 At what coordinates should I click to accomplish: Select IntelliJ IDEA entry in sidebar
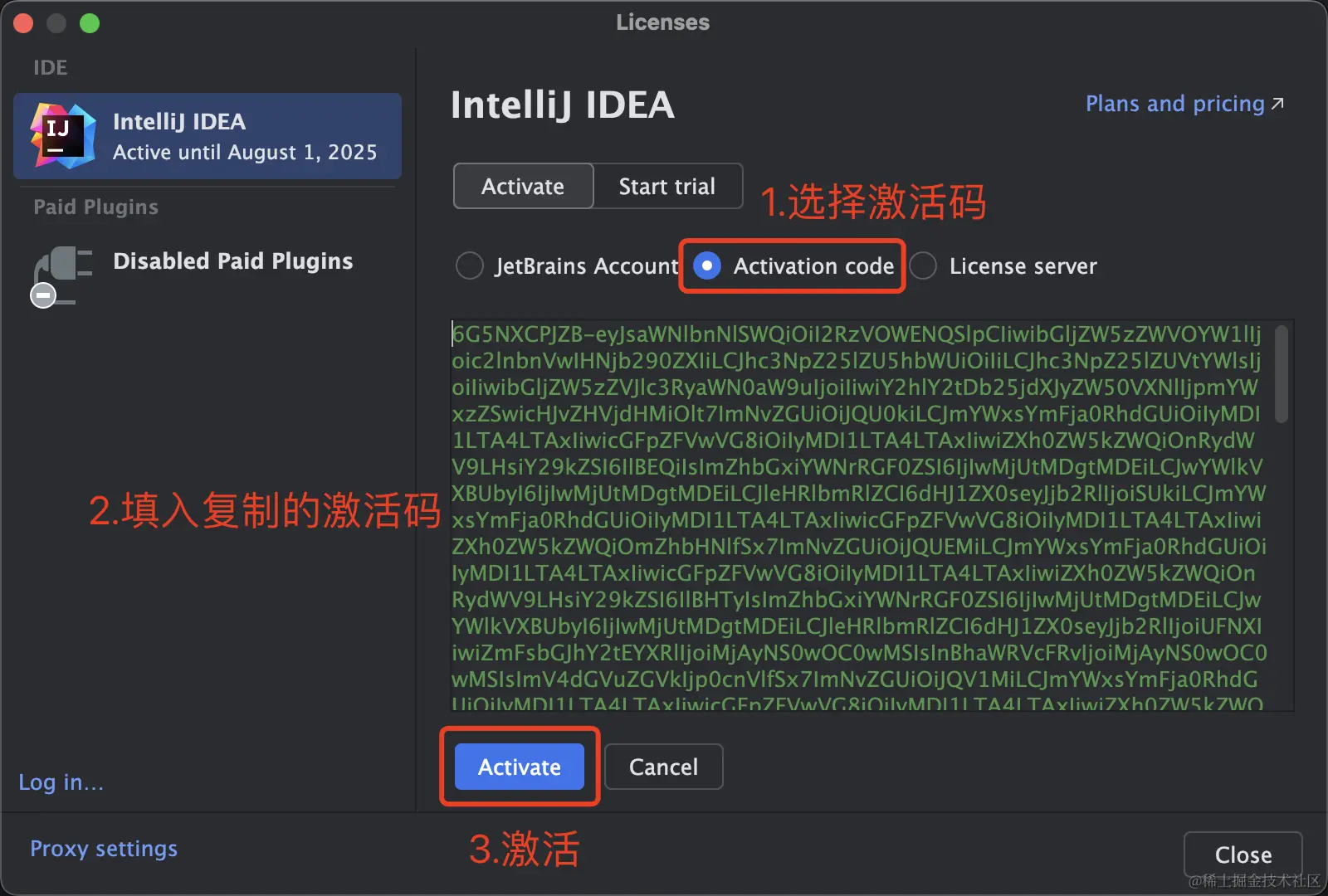click(x=207, y=136)
